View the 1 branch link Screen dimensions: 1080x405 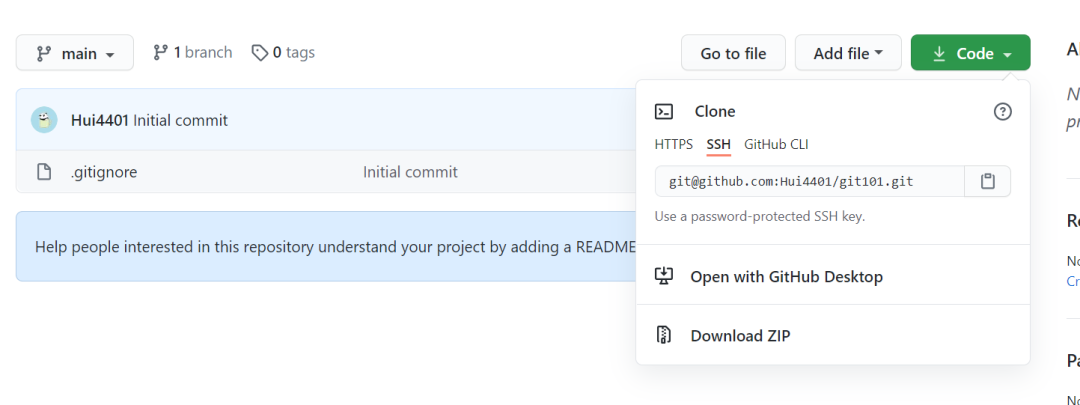coord(193,52)
